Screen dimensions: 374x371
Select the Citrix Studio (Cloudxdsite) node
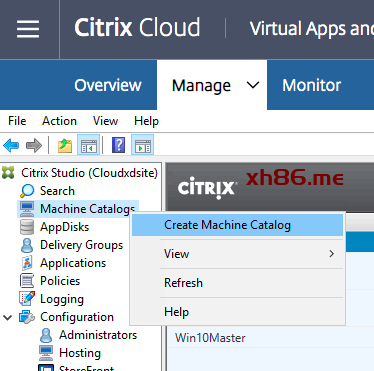[x=89, y=173]
